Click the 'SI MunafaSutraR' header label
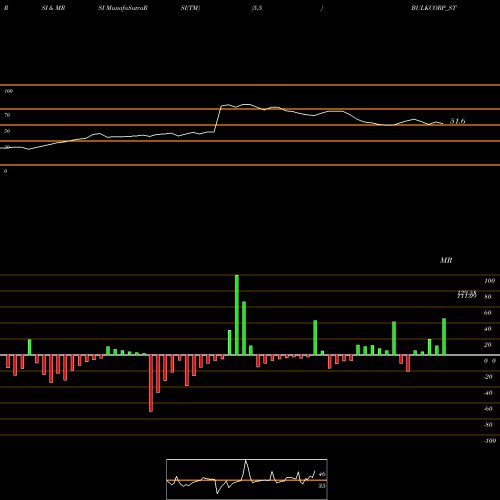Image resolution: width=500 pixels, height=500 pixels. coord(123,8)
